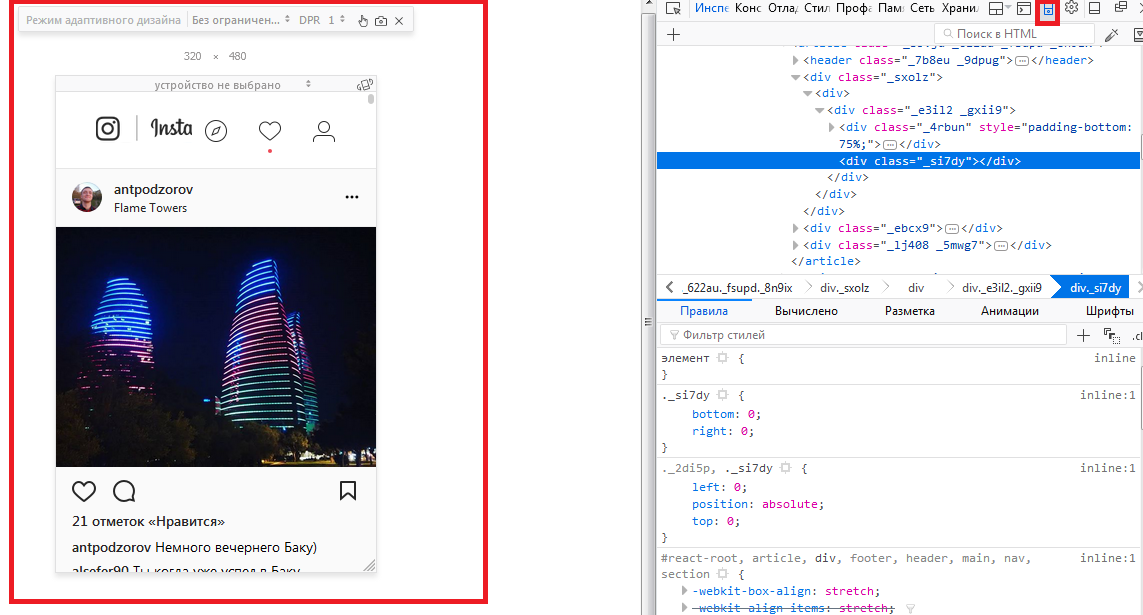Click the inline:1 source link for ._si7dy
The height and width of the screenshot is (615, 1143).
[1107, 396]
